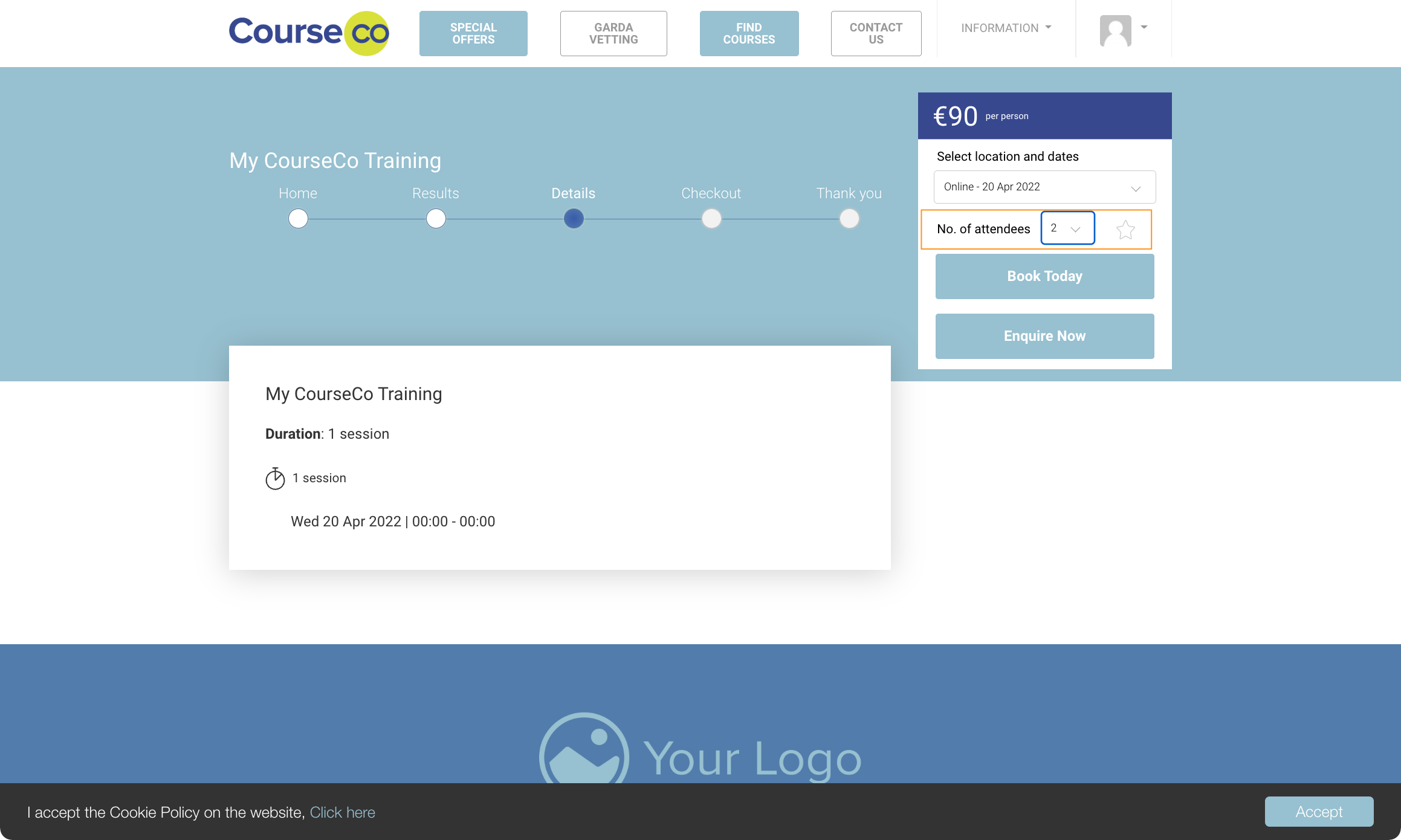Image resolution: width=1401 pixels, height=840 pixels.
Task: Select the Results progress step circle
Action: point(436,218)
